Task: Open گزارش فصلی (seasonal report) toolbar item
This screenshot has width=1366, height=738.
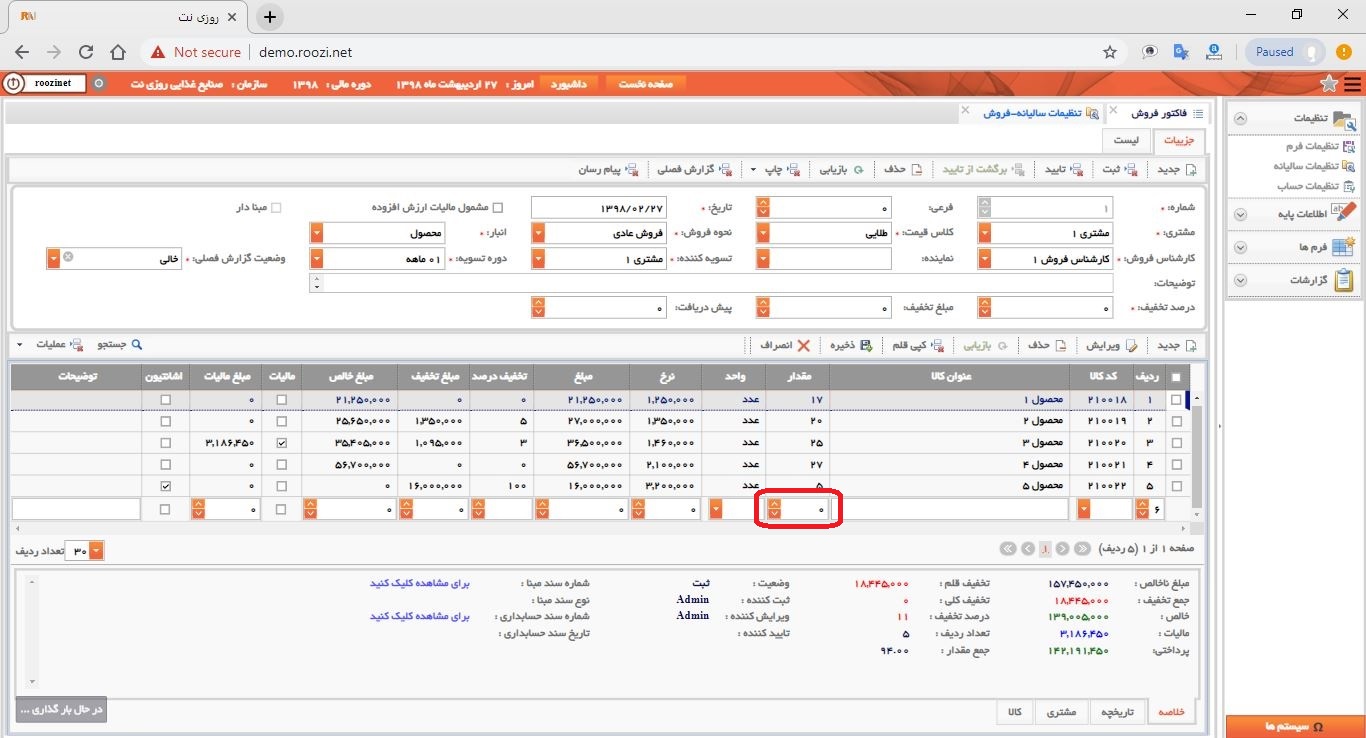Action: 694,170
